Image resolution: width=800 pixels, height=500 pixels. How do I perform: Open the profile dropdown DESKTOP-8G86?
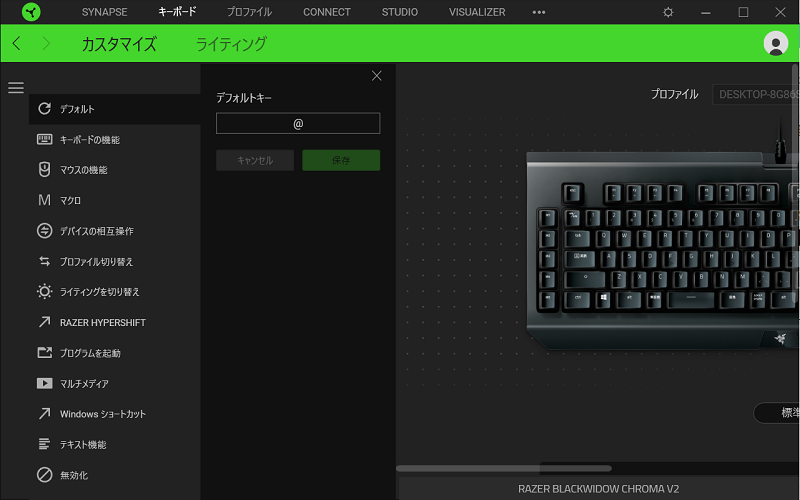(756, 94)
